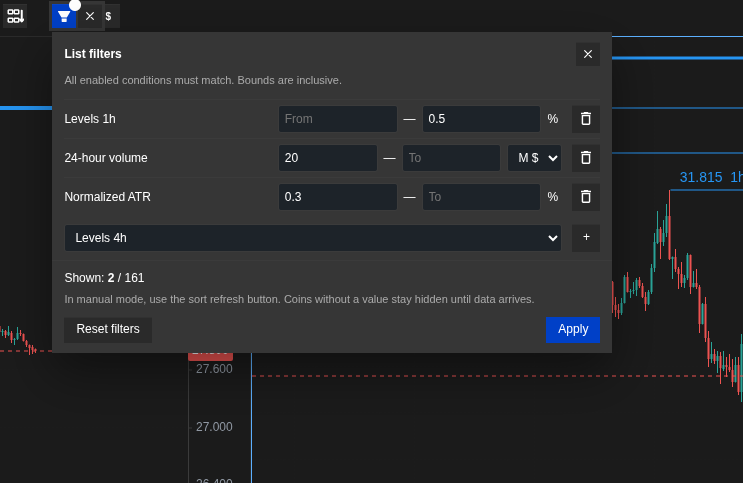Focus the 24-hour volume To field
The width and height of the screenshot is (743, 483).
(x=451, y=158)
